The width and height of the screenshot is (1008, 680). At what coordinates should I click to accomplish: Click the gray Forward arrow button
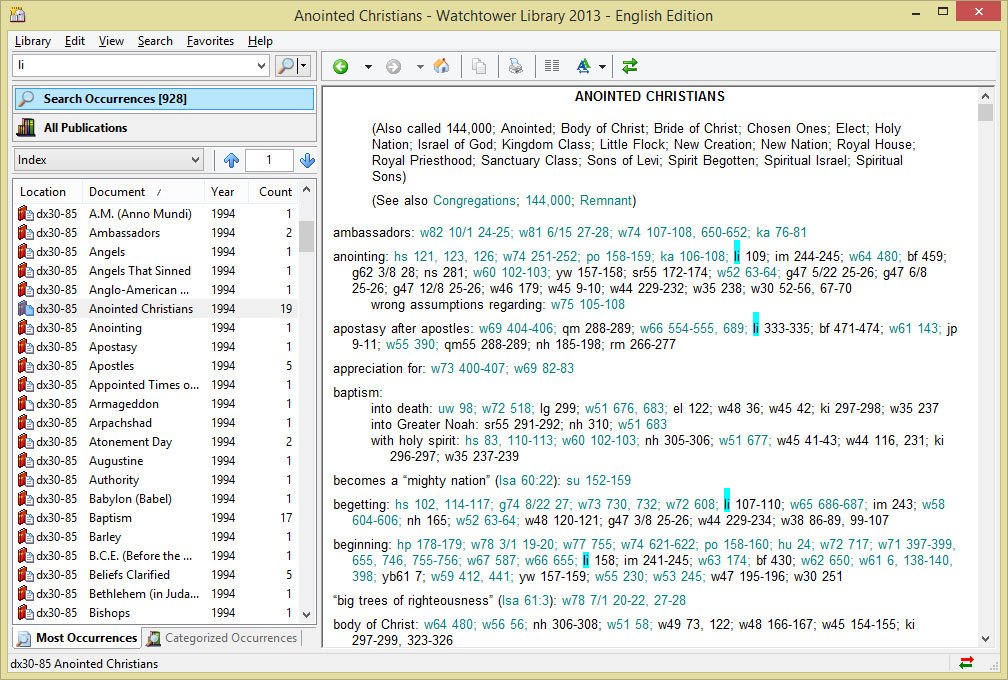pos(393,66)
